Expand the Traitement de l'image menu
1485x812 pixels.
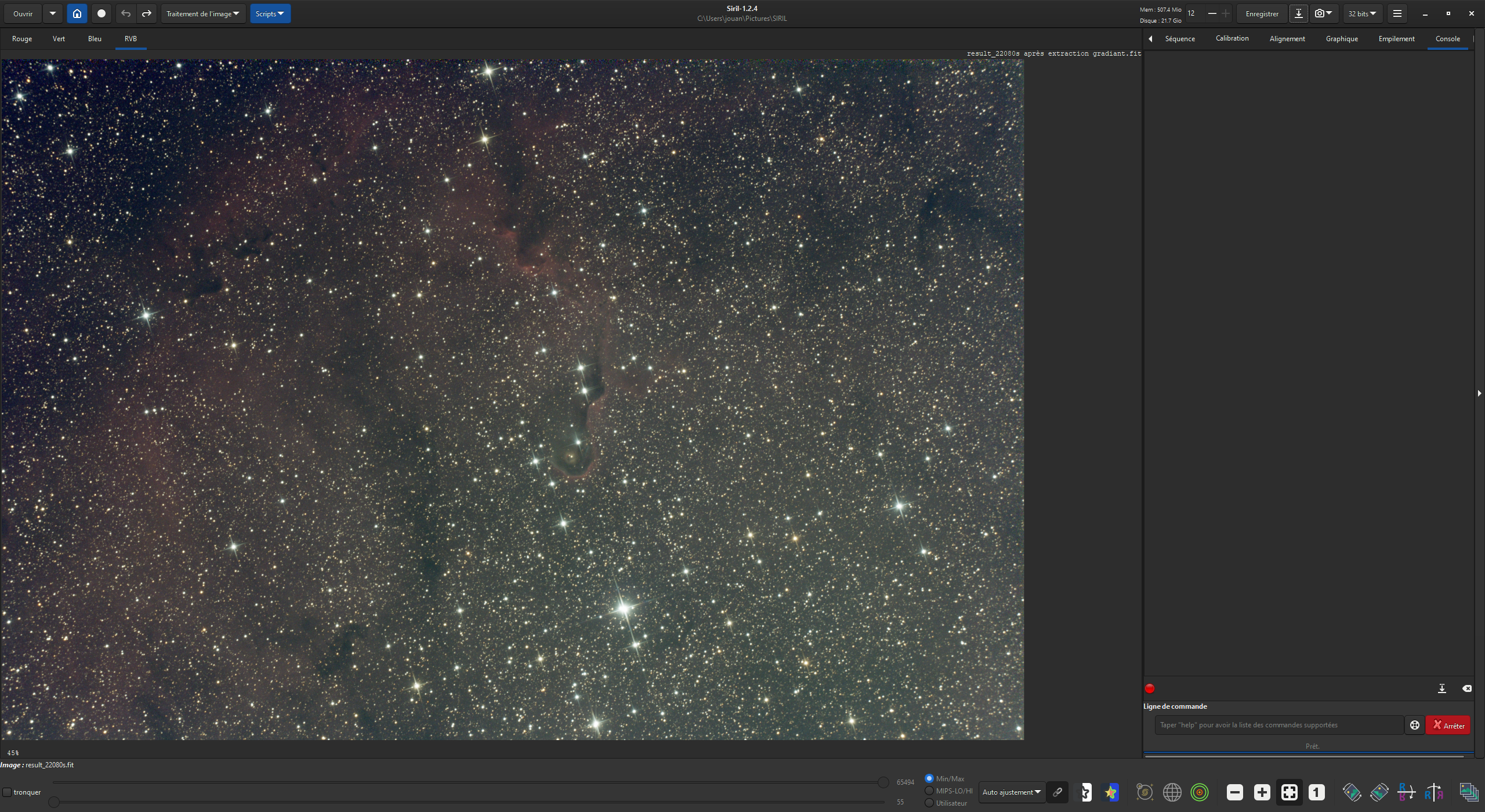tap(202, 13)
